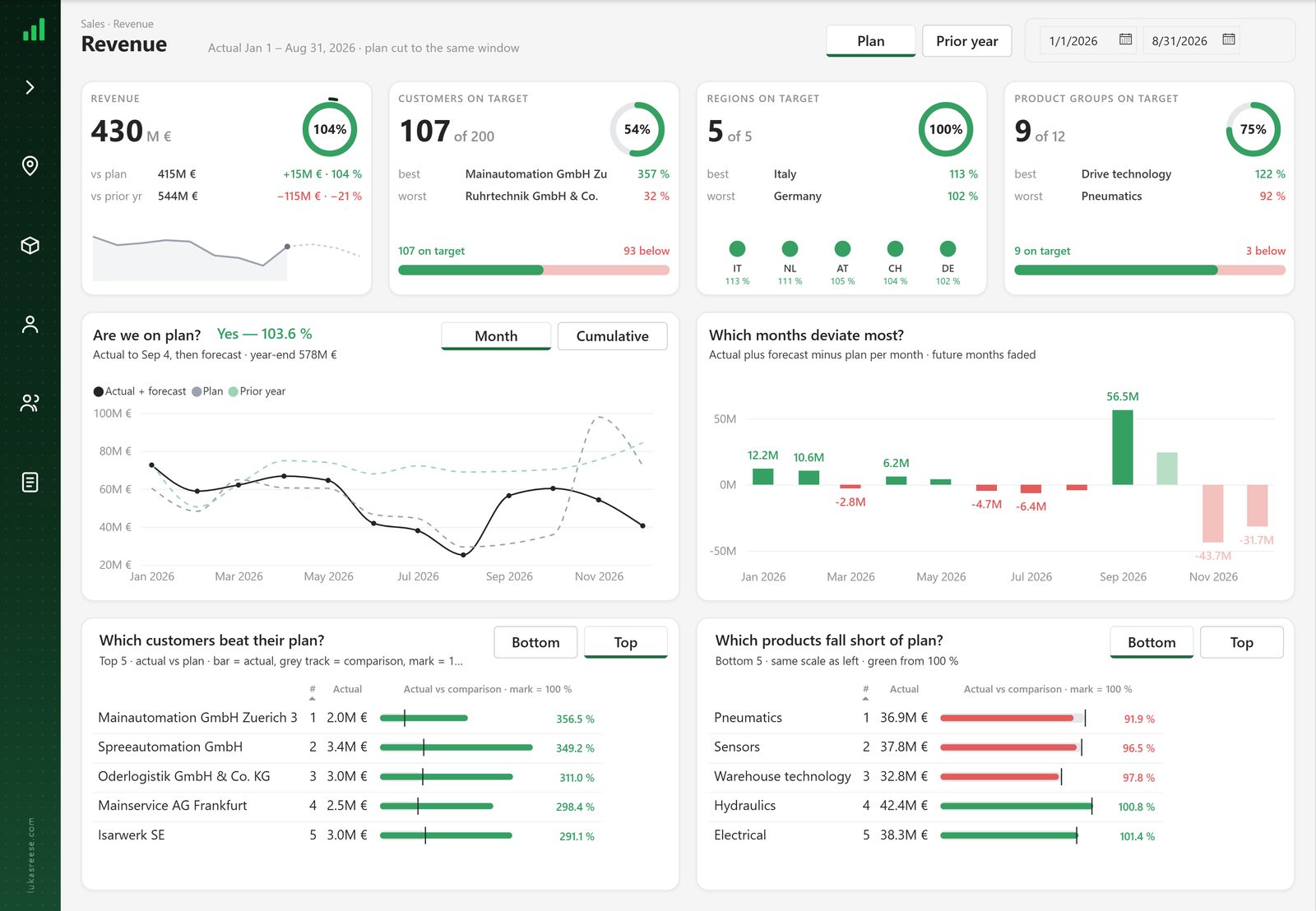
Task: Click the 104% revenue donut gauge
Action: click(330, 128)
